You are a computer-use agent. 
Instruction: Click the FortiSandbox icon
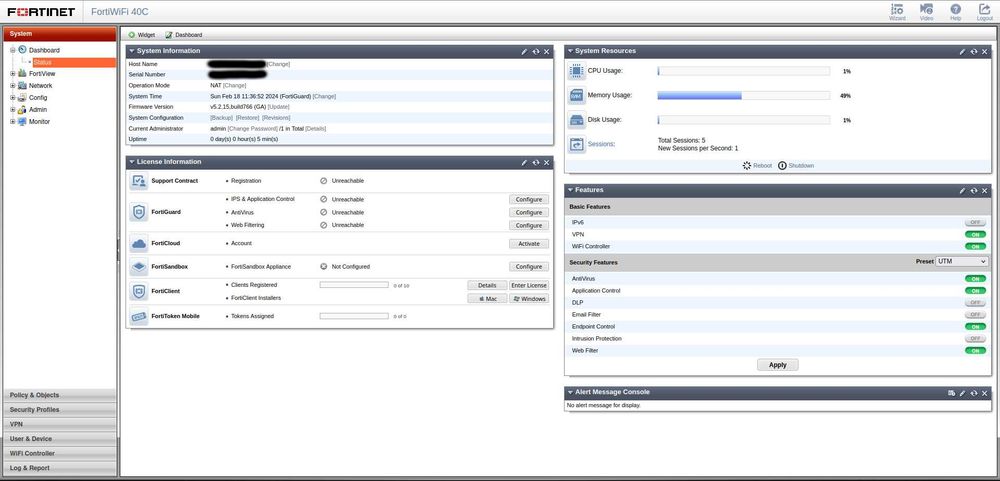click(x=138, y=267)
